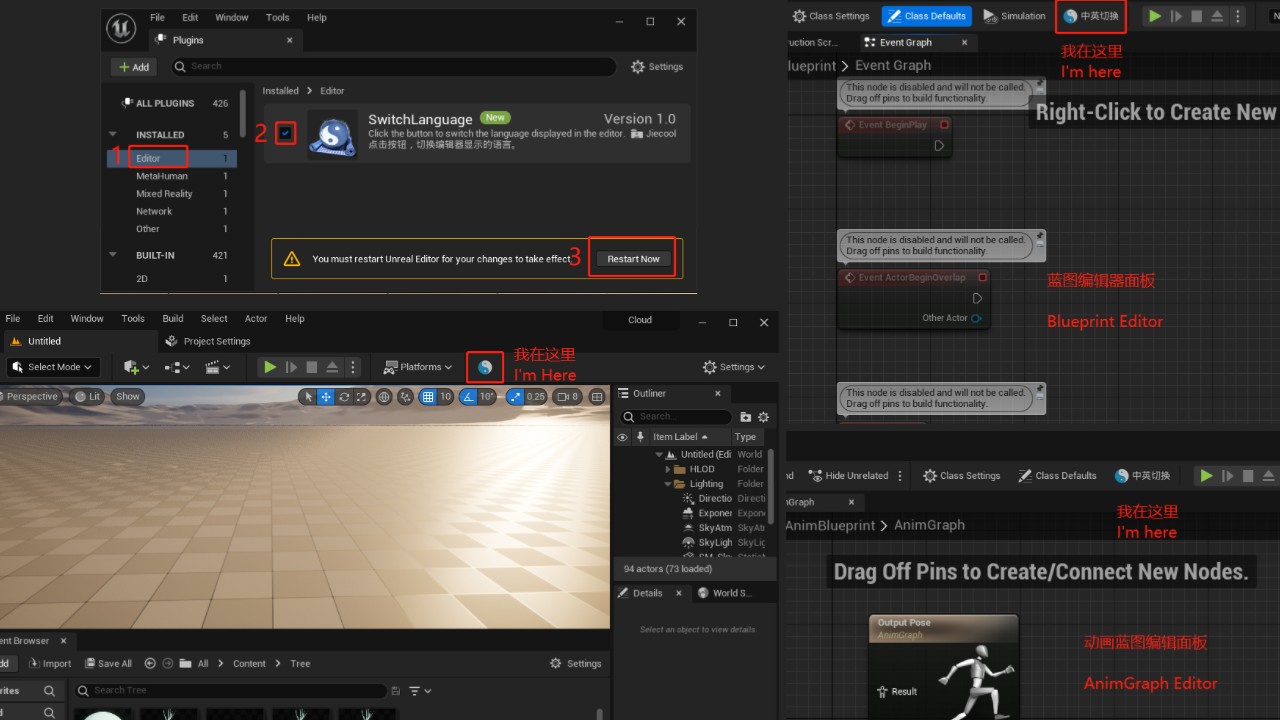Click the SwitchLanguage yin-yang icon in level editor toolbar
Screen dimensions: 1280x720
tap(485, 367)
